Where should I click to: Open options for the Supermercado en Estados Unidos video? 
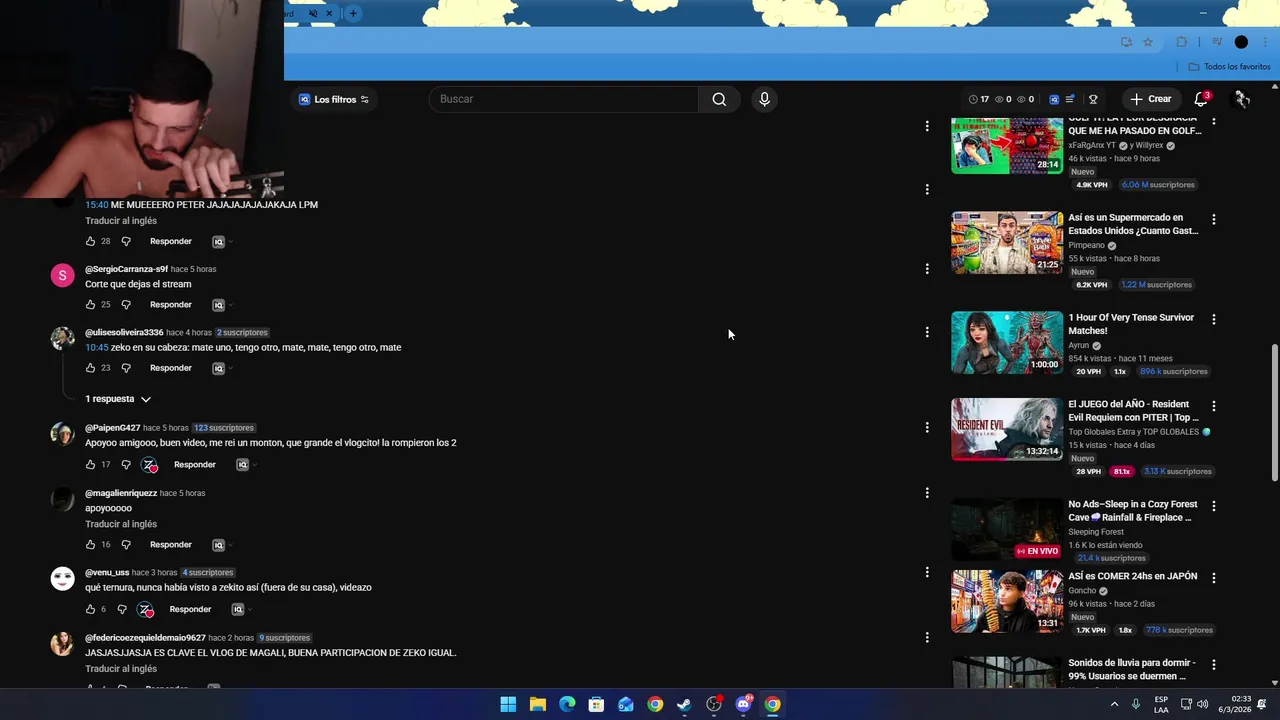coord(1214,219)
